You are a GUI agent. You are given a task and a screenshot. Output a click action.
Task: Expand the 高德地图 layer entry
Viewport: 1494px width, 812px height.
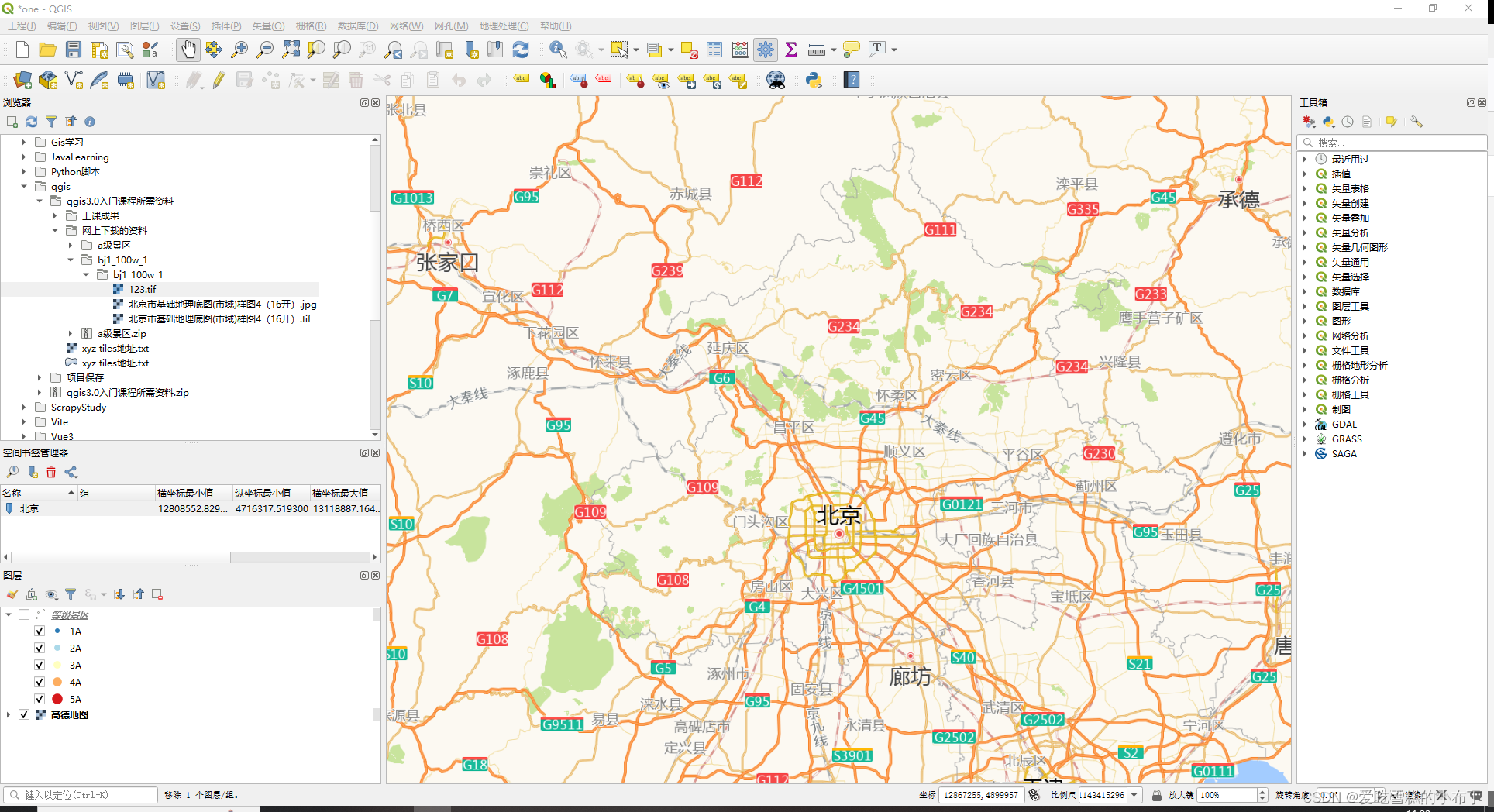[x=9, y=714]
